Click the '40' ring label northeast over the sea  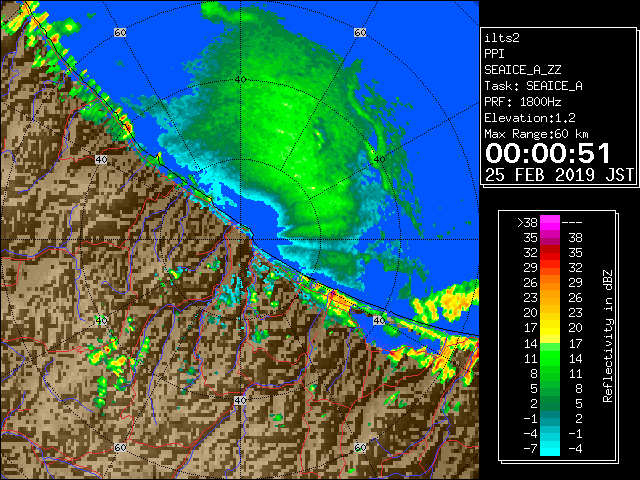click(379, 160)
